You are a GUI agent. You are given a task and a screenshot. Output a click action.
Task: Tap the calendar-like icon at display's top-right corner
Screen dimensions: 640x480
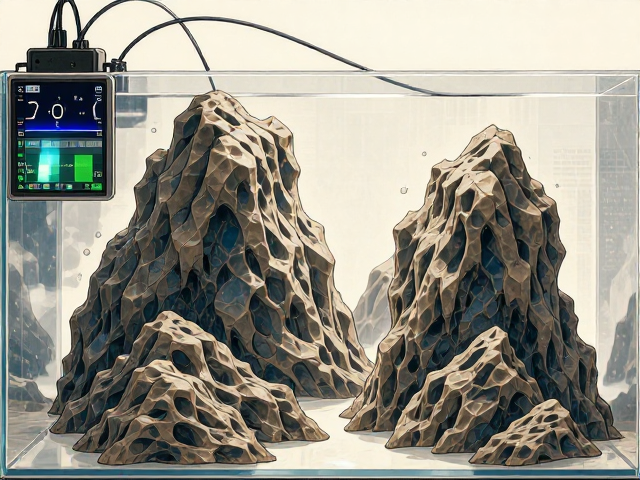click(x=98, y=89)
